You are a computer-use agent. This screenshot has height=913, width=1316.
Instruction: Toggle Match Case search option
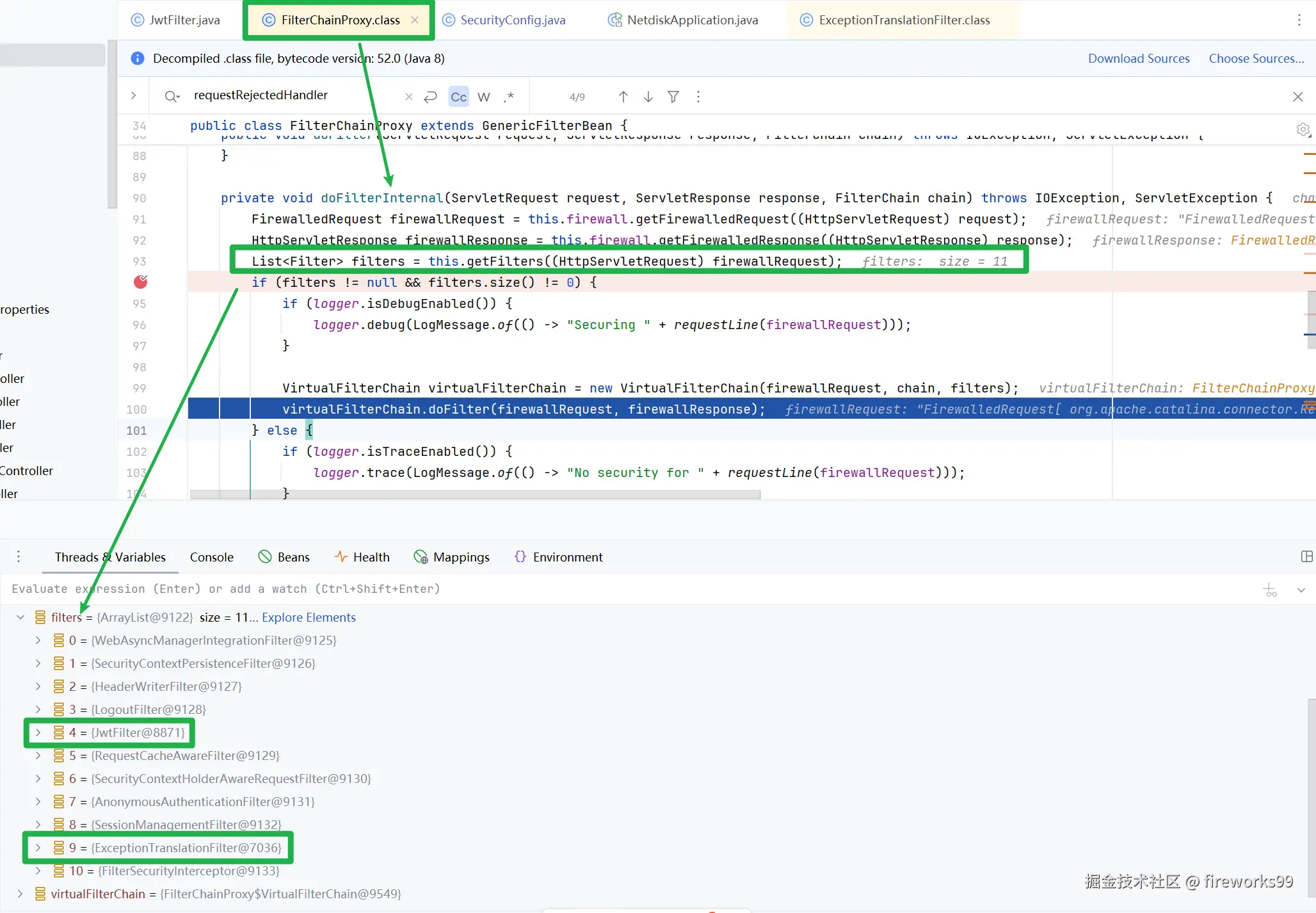coord(459,97)
